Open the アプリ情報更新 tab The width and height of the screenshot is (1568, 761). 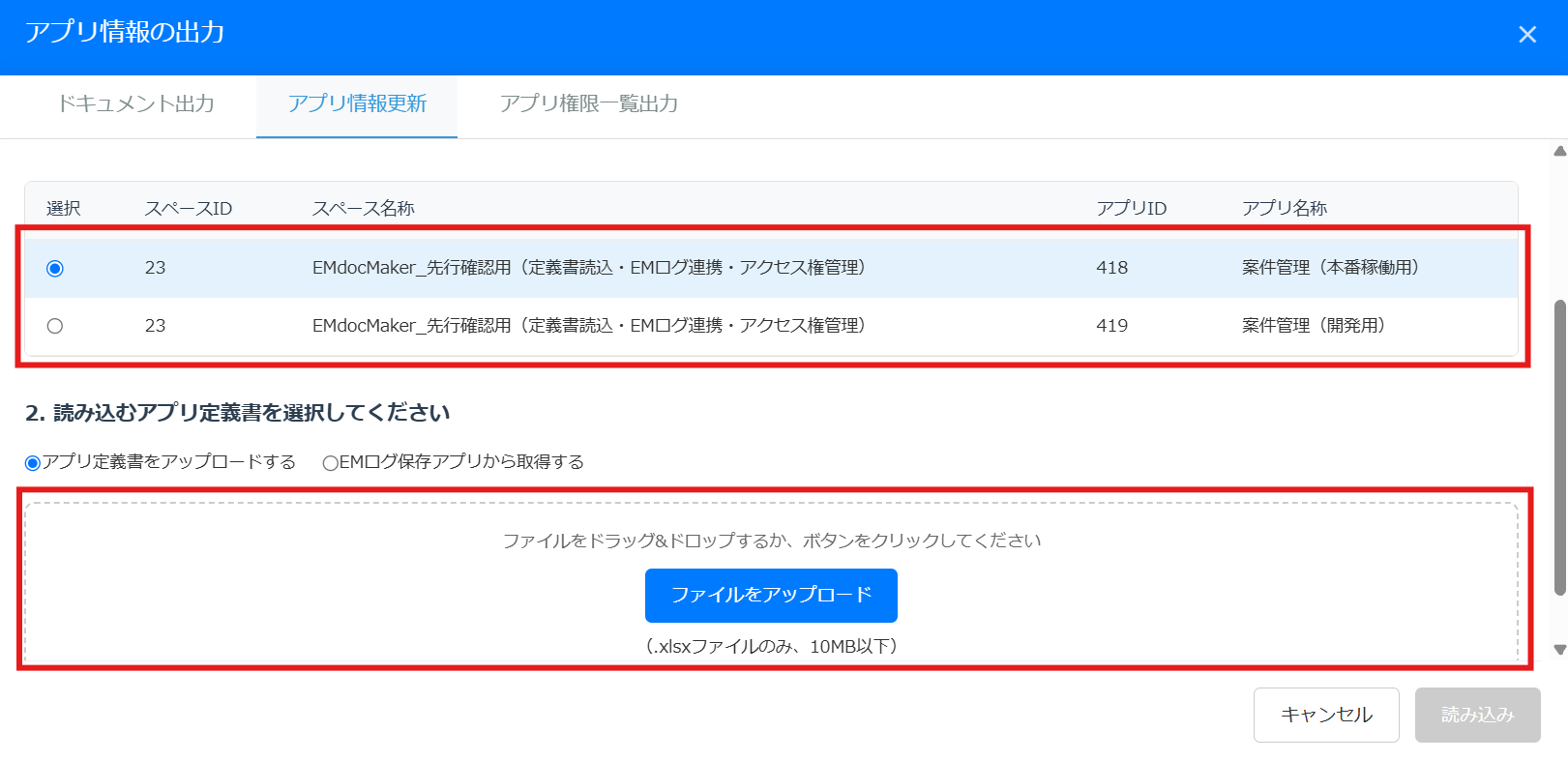pos(357,104)
